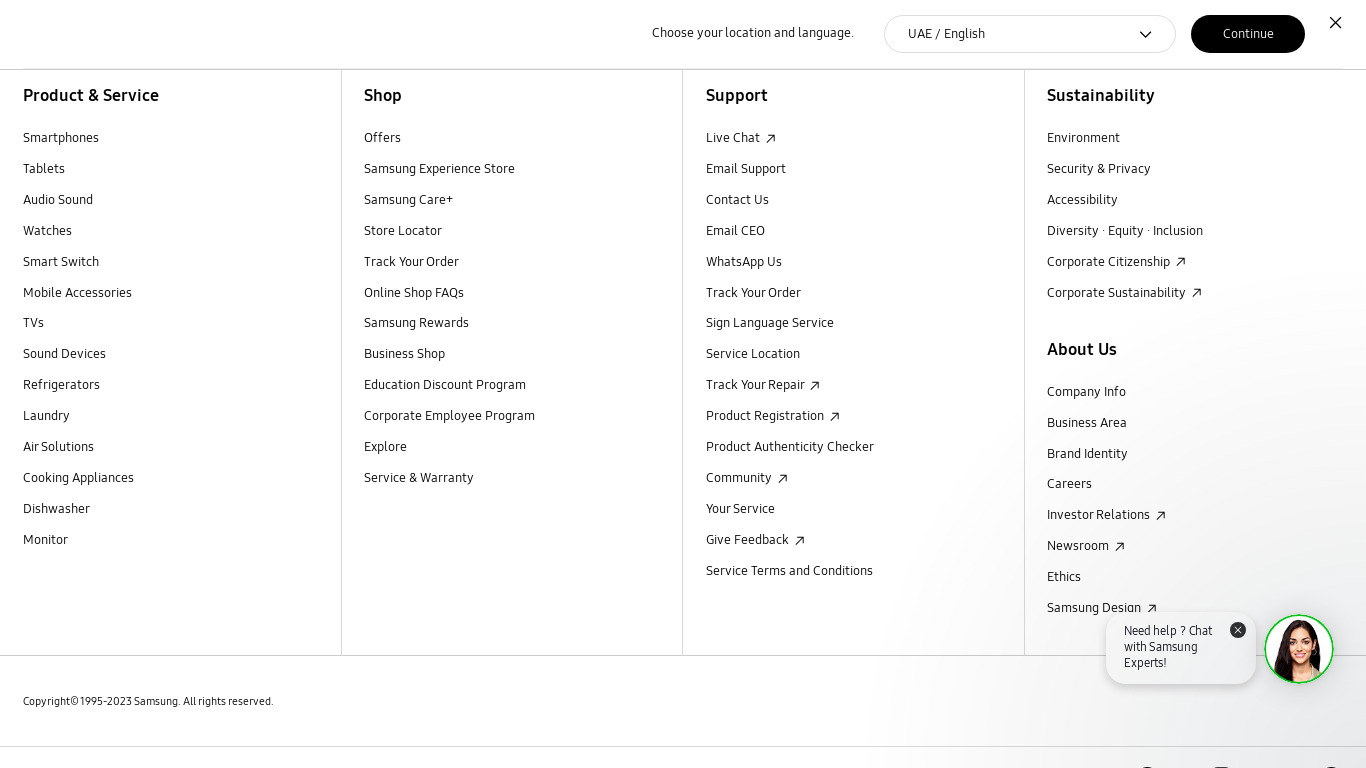Click Track Your Order under Shop
1366x768 pixels.
[411, 262]
